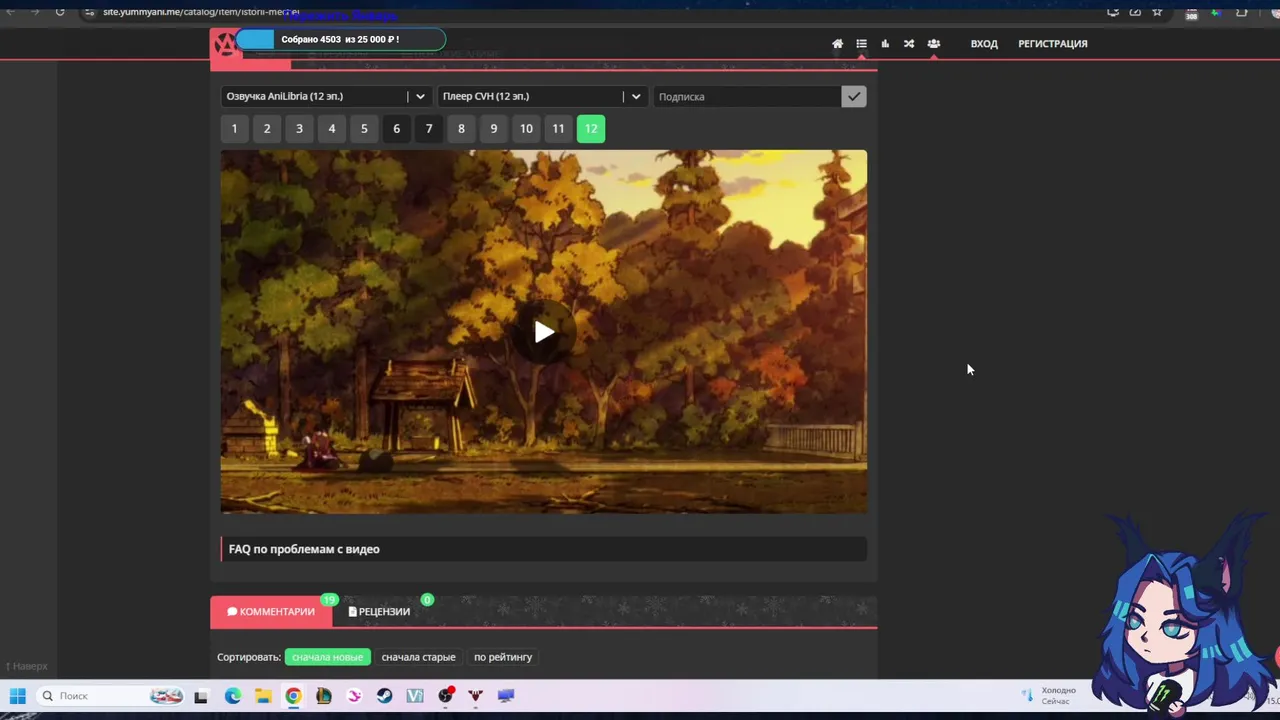Go to the site home icon

(837, 44)
